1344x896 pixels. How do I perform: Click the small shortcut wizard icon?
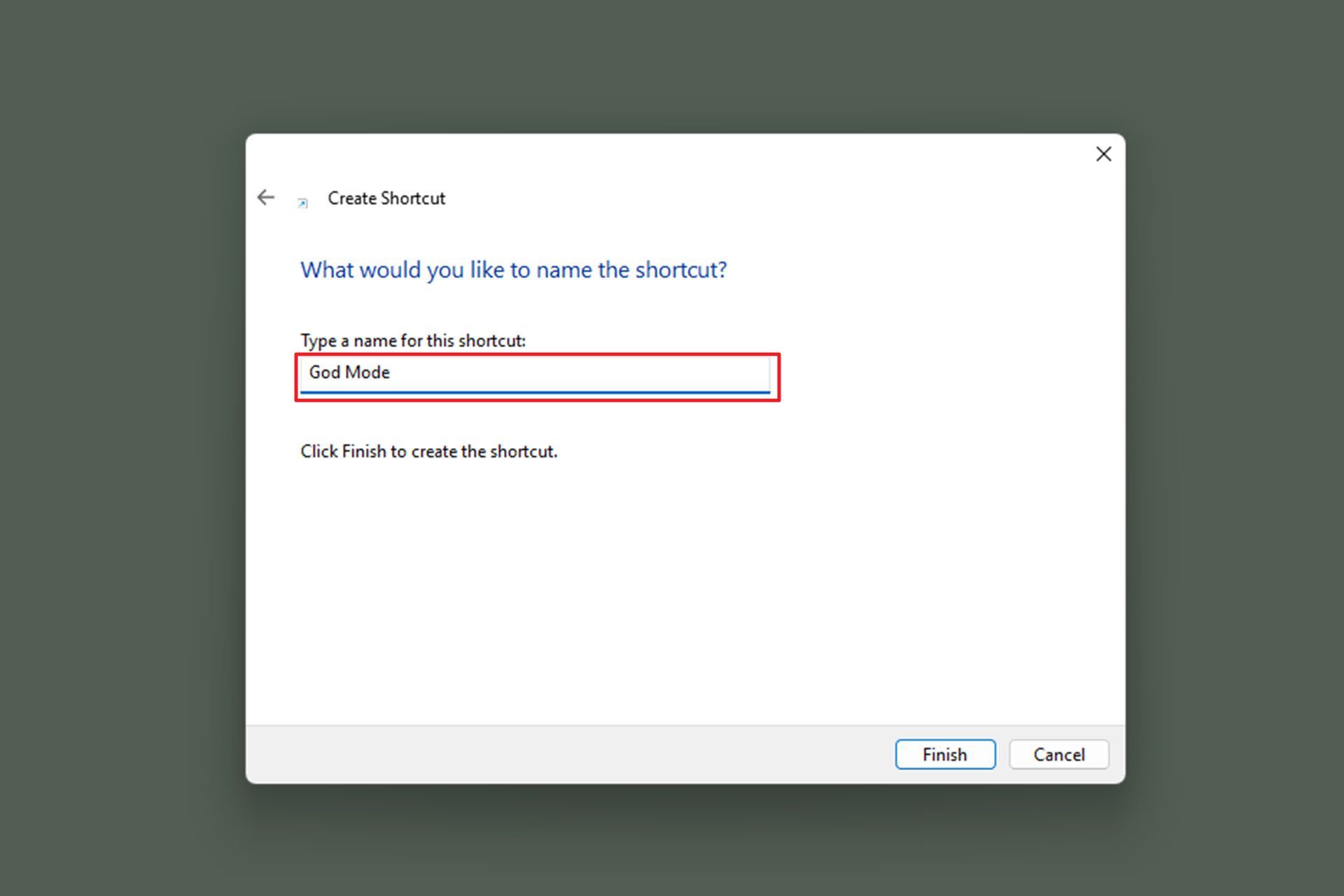pyautogui.click(x=302, y=203)
